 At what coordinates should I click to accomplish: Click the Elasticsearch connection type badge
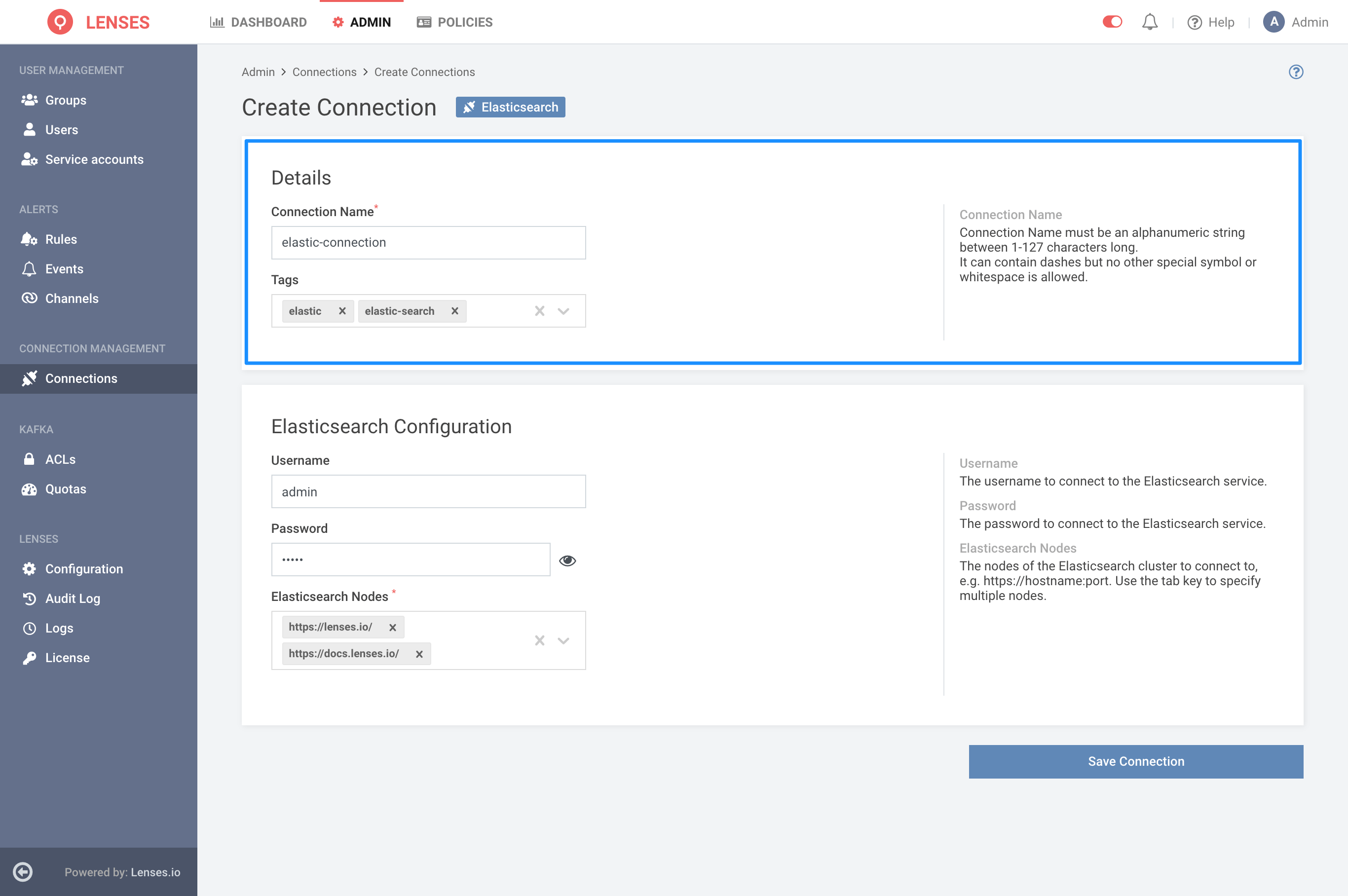(510, 107)
